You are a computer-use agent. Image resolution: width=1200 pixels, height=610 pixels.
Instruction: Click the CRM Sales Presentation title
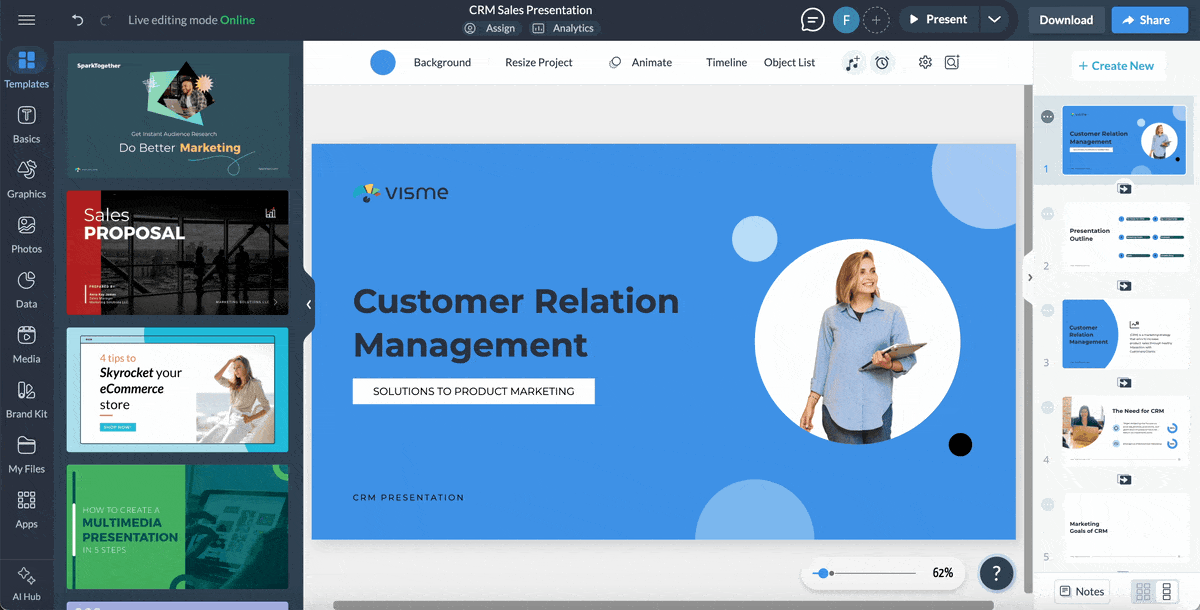pyautogui.click(x=531, y=10)
